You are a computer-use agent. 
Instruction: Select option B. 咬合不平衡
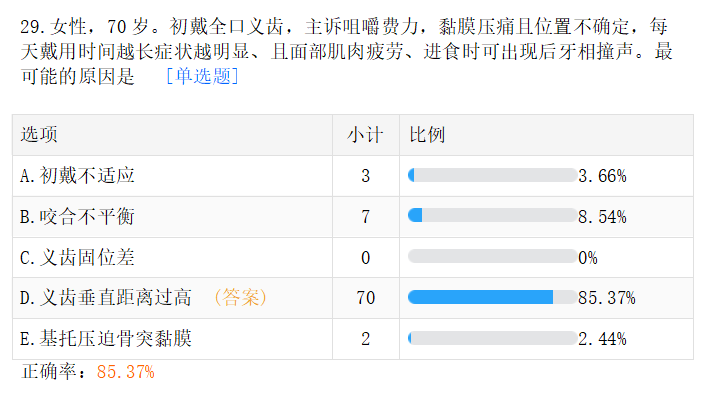point(78,216)
